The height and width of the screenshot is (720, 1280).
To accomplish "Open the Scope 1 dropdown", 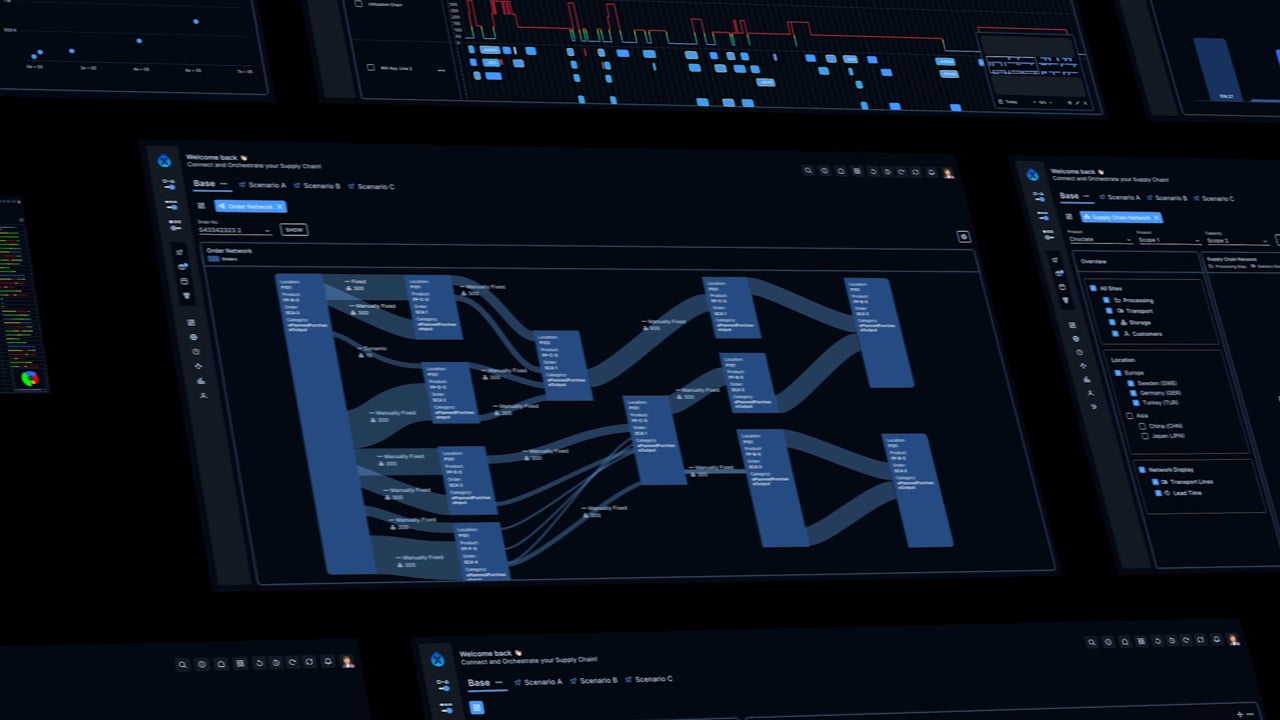I will pyautogui.click(x=1168, y=241).
